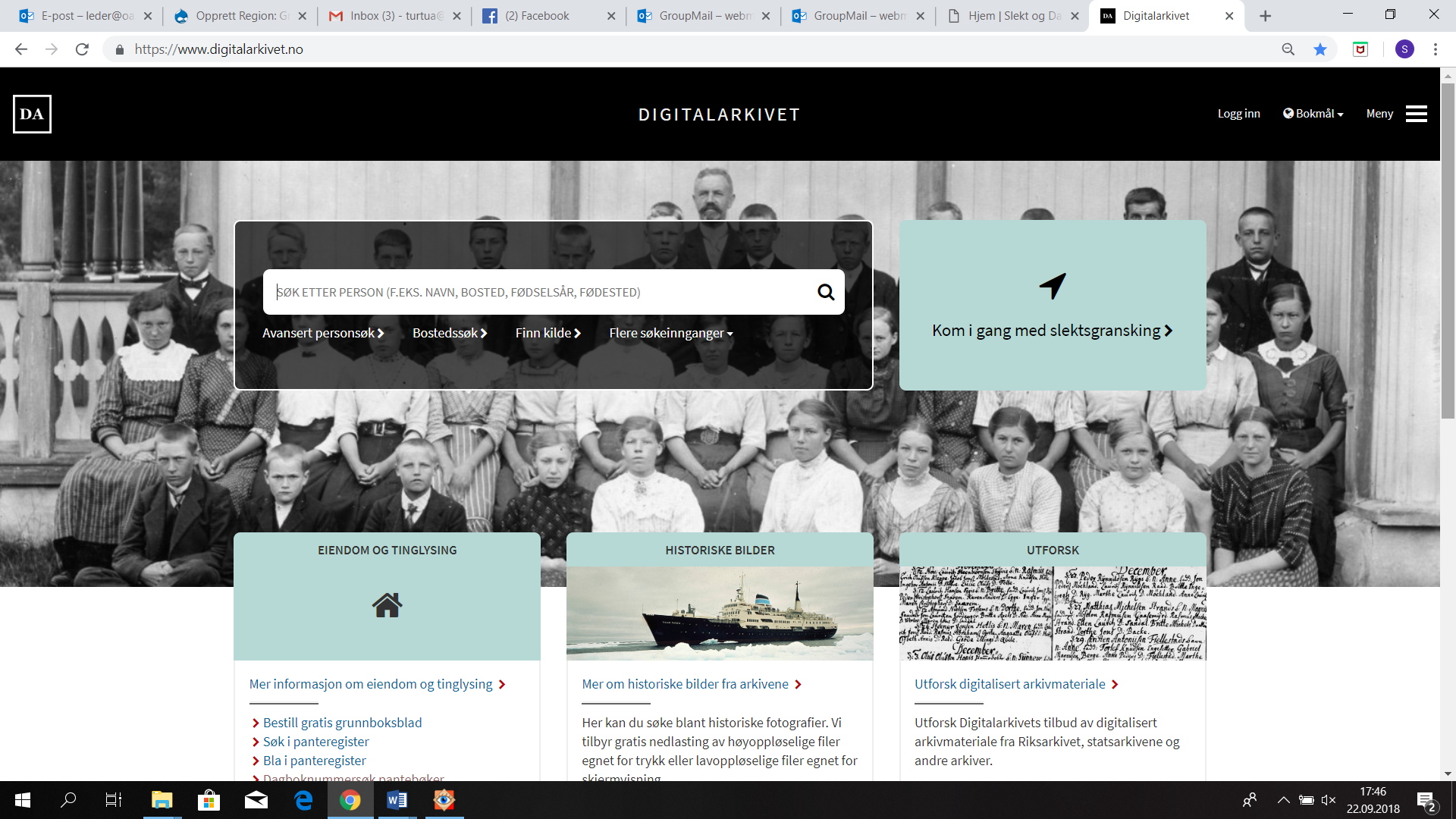Bookmark page with star icon
The height and width of the screenshot is (819, 1456).
point(1320,49)
